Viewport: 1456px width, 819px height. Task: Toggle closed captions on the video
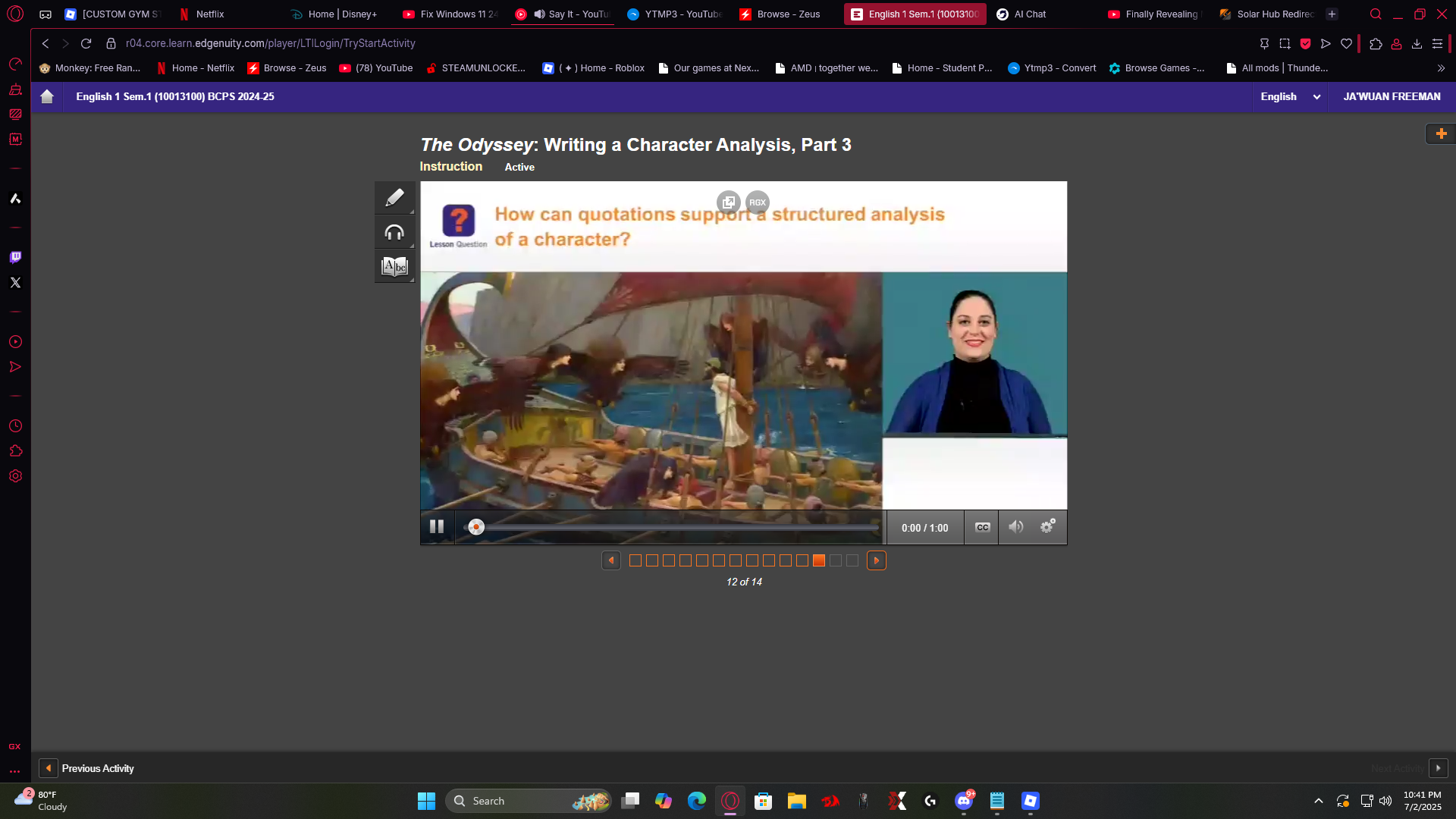tap(982, 527)
